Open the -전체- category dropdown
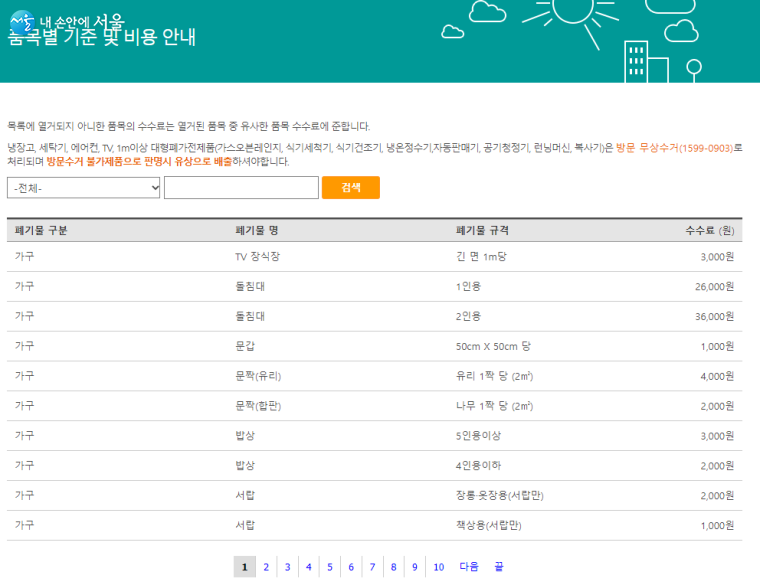This screenshot has height=585, width=760. (x=84, y=188)
